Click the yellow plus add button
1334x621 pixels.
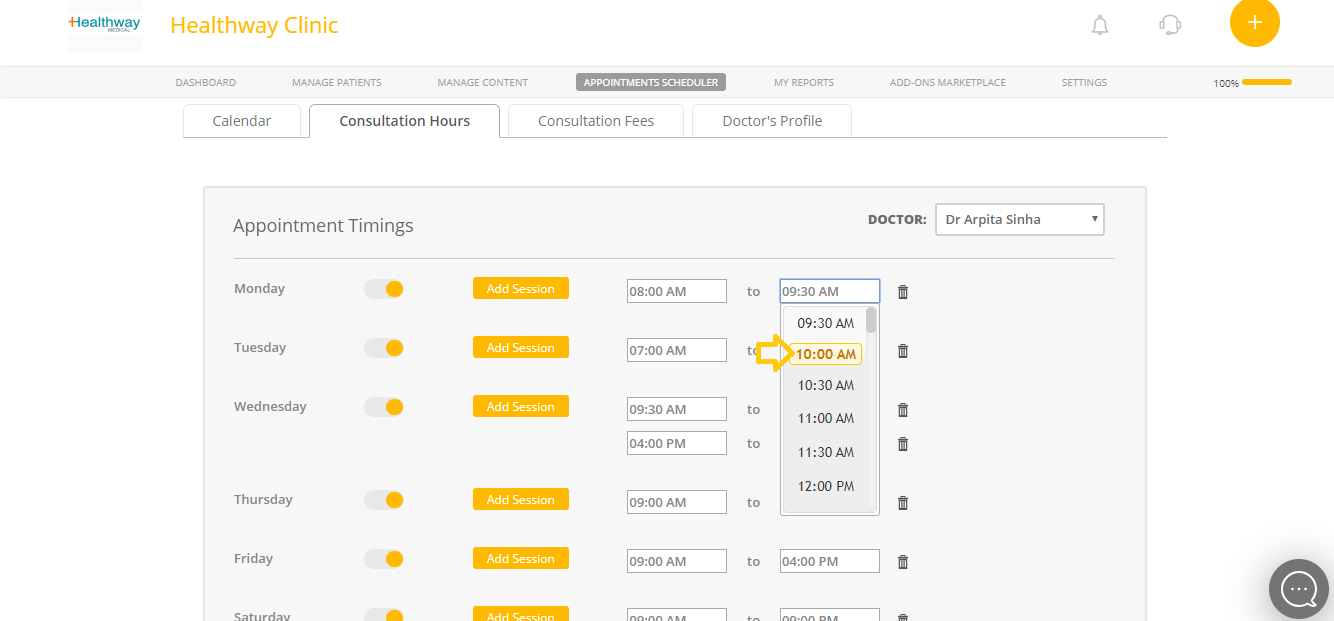[1255, 22]
